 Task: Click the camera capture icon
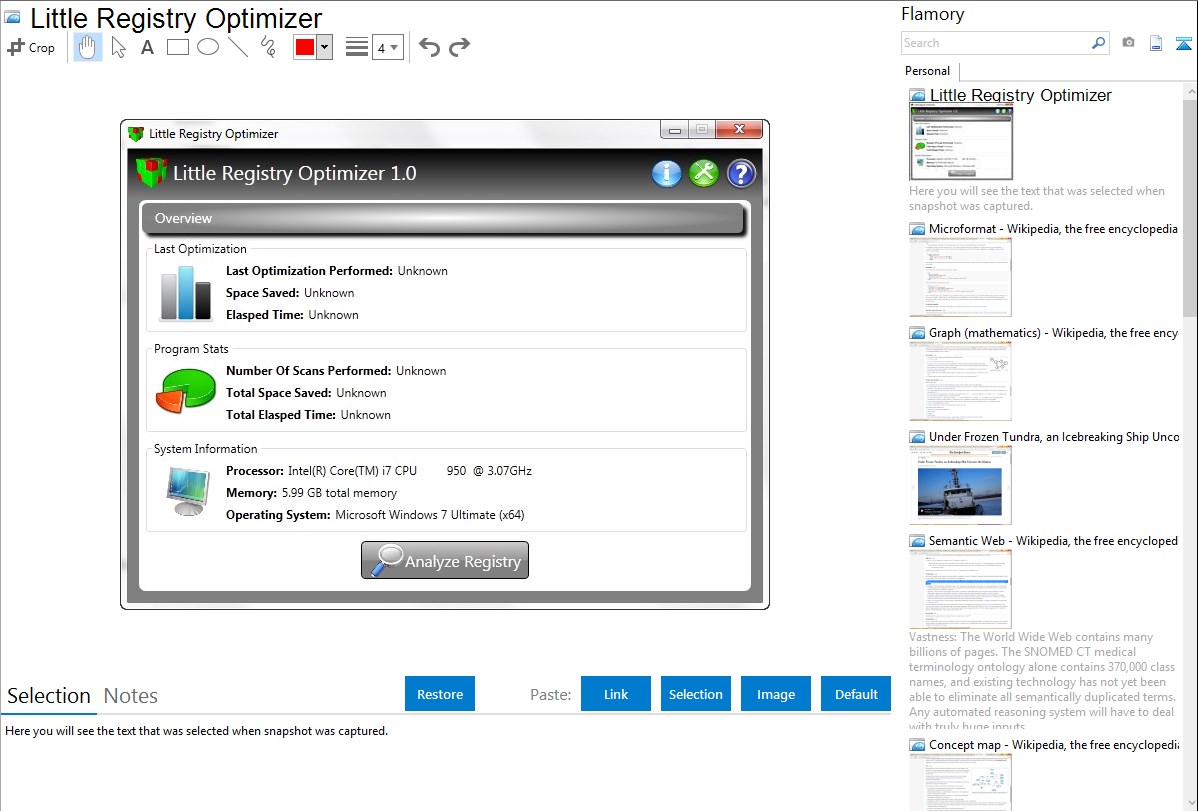(x=1128, y=43)
